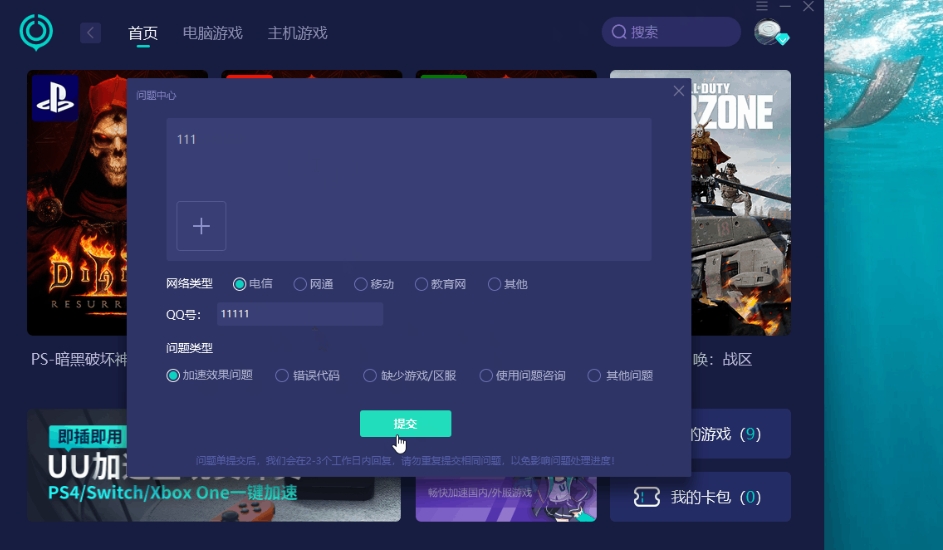Screen dimensions: 943x550
Task: Select 移动 network type
Action: click(x=374, y=284)
